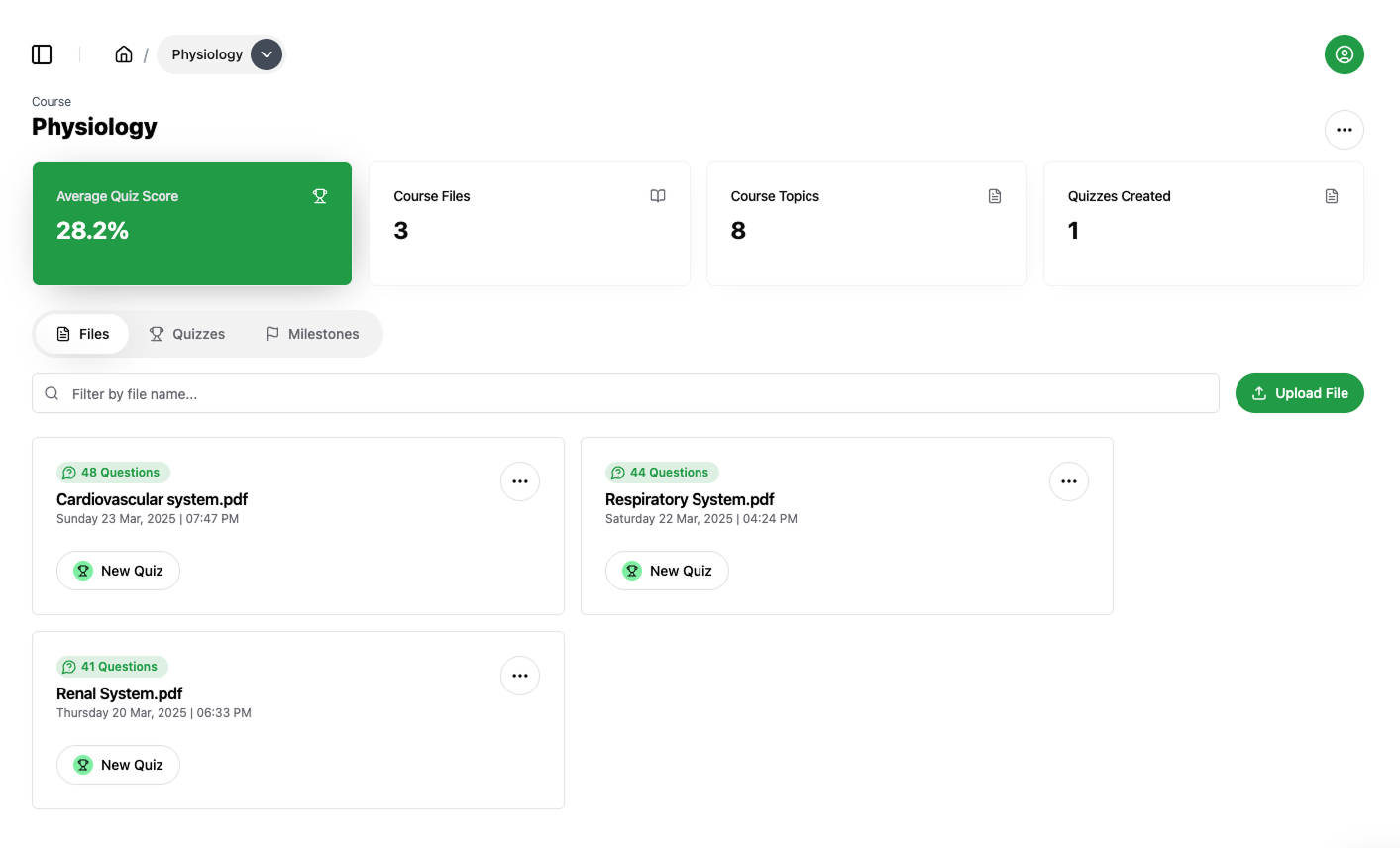Open the Milestones tab
1400x848 pixels.
point(312,334)
